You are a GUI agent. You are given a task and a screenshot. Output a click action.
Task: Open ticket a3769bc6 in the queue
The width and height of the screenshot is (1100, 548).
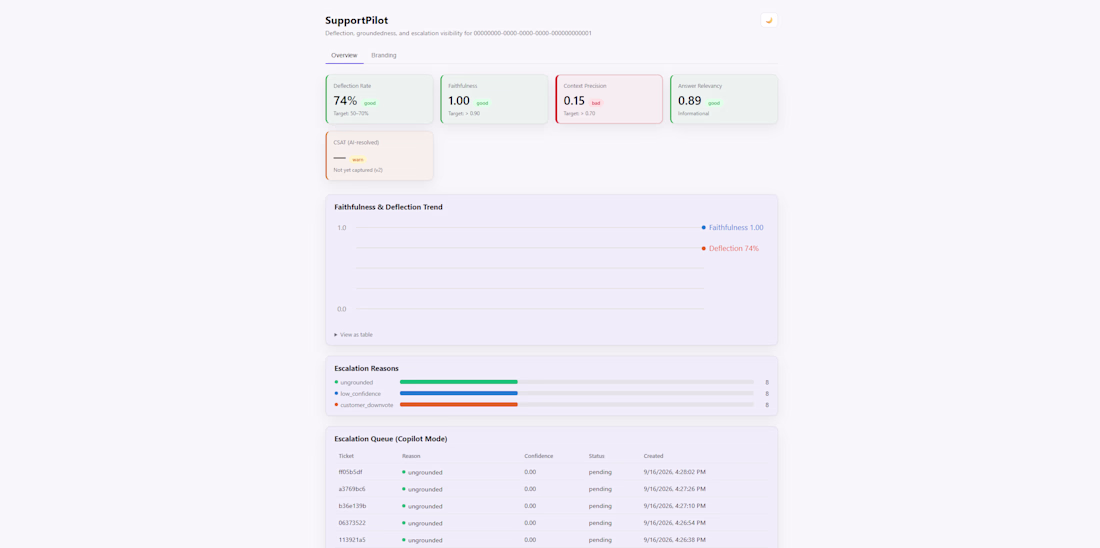coord(351,489)
